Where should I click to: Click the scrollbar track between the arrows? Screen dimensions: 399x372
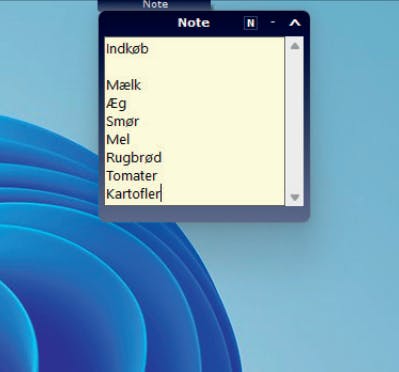[295, 122]
